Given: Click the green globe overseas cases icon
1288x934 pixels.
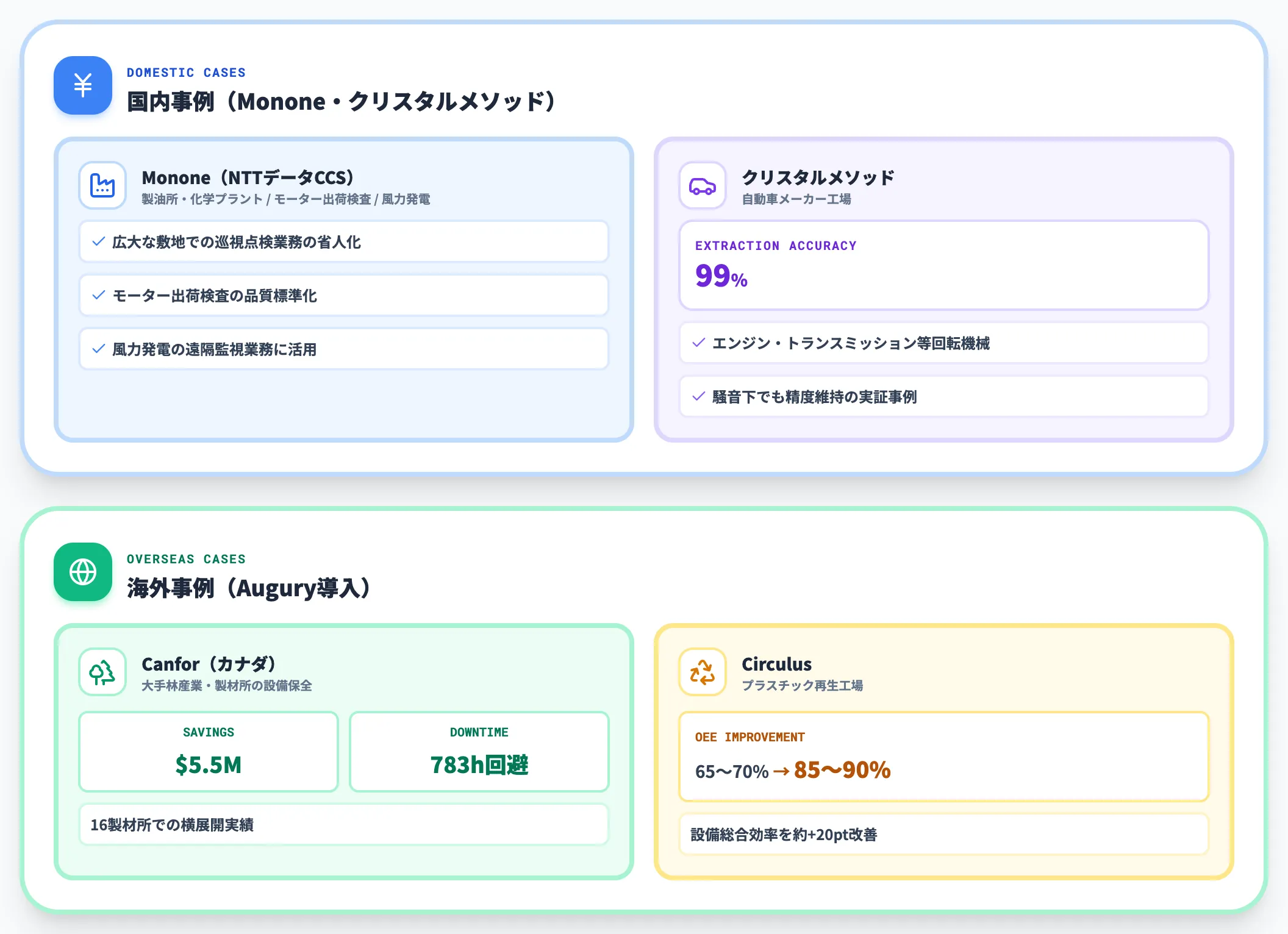Looking at the screenshot, I should pyautogui.click(x=83, y=572).
